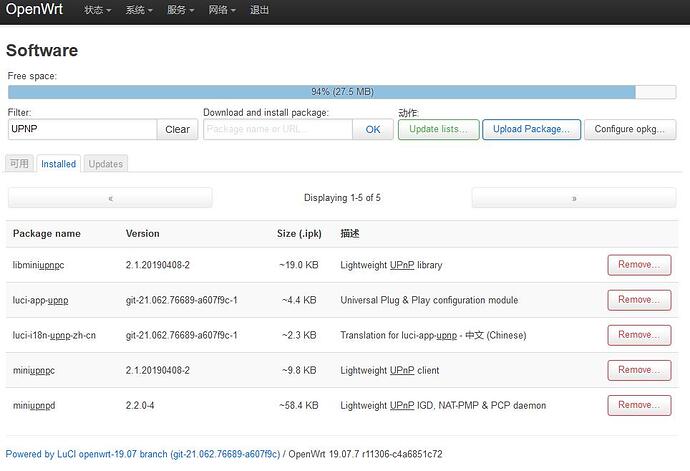The width and height of the screenshot is (690, 471).
Task: Confirm package install with OK
Action: (373, 129)
